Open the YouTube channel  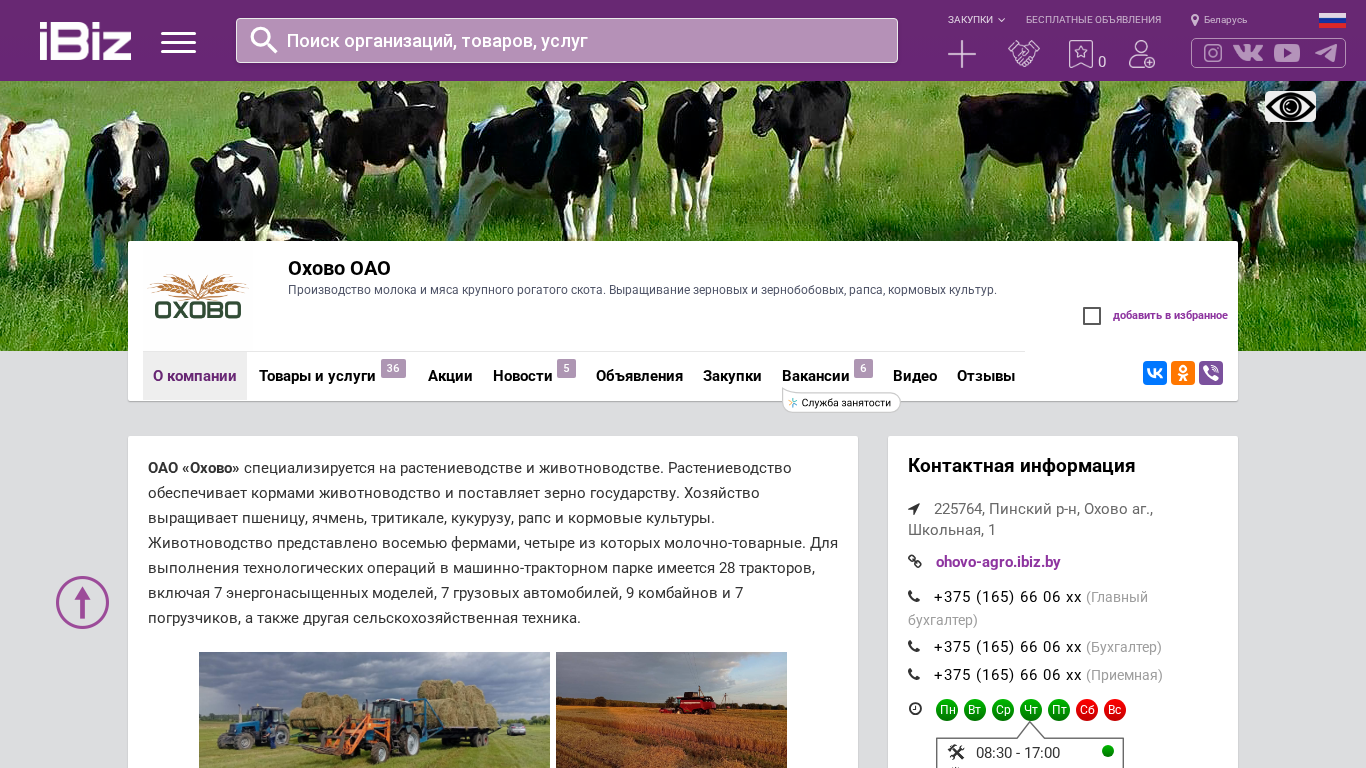coord(1287,53)
